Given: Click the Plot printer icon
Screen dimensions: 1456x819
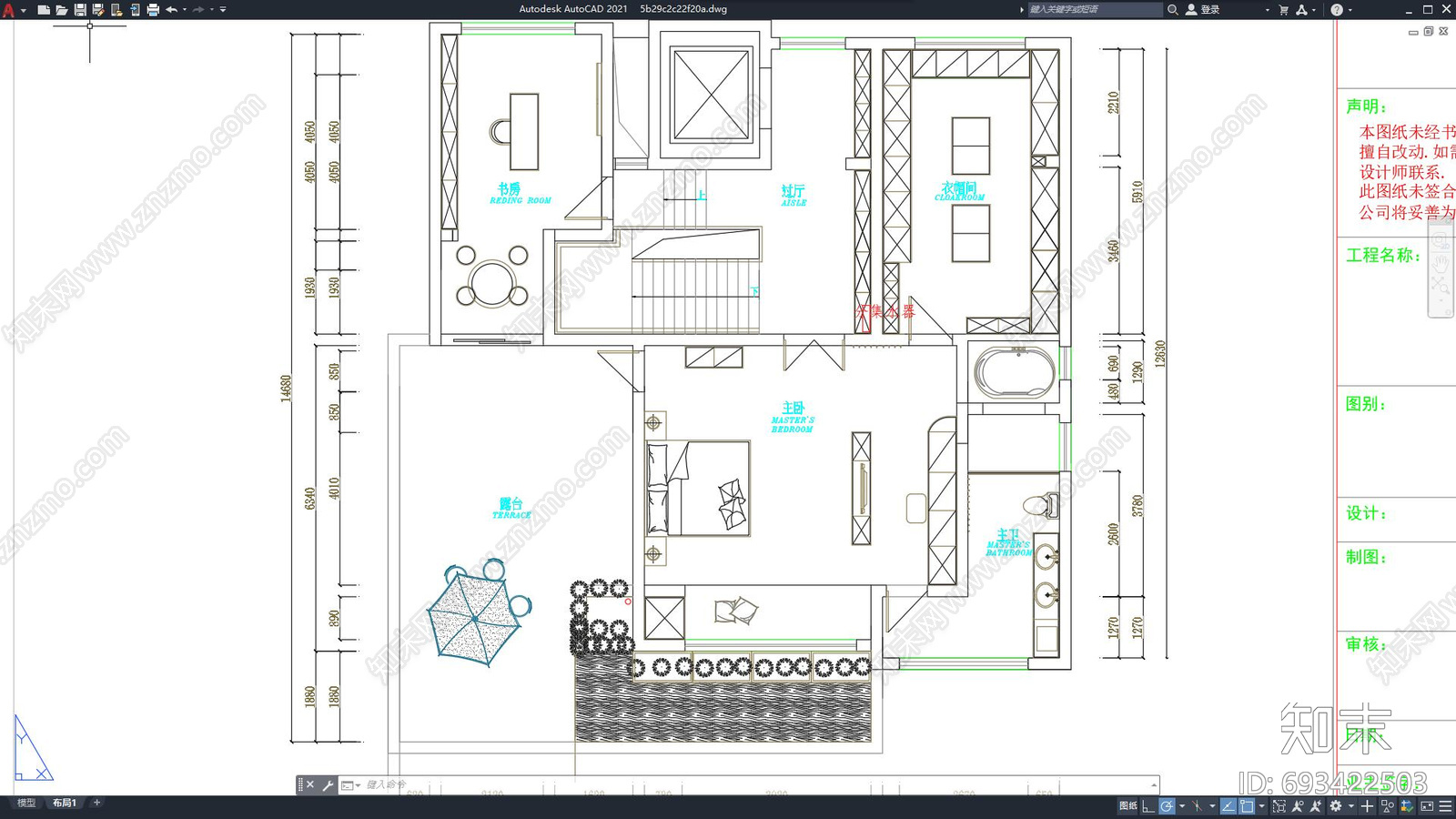Looking at the screenshot, I should pyautogui.click(x=153, y=9).
